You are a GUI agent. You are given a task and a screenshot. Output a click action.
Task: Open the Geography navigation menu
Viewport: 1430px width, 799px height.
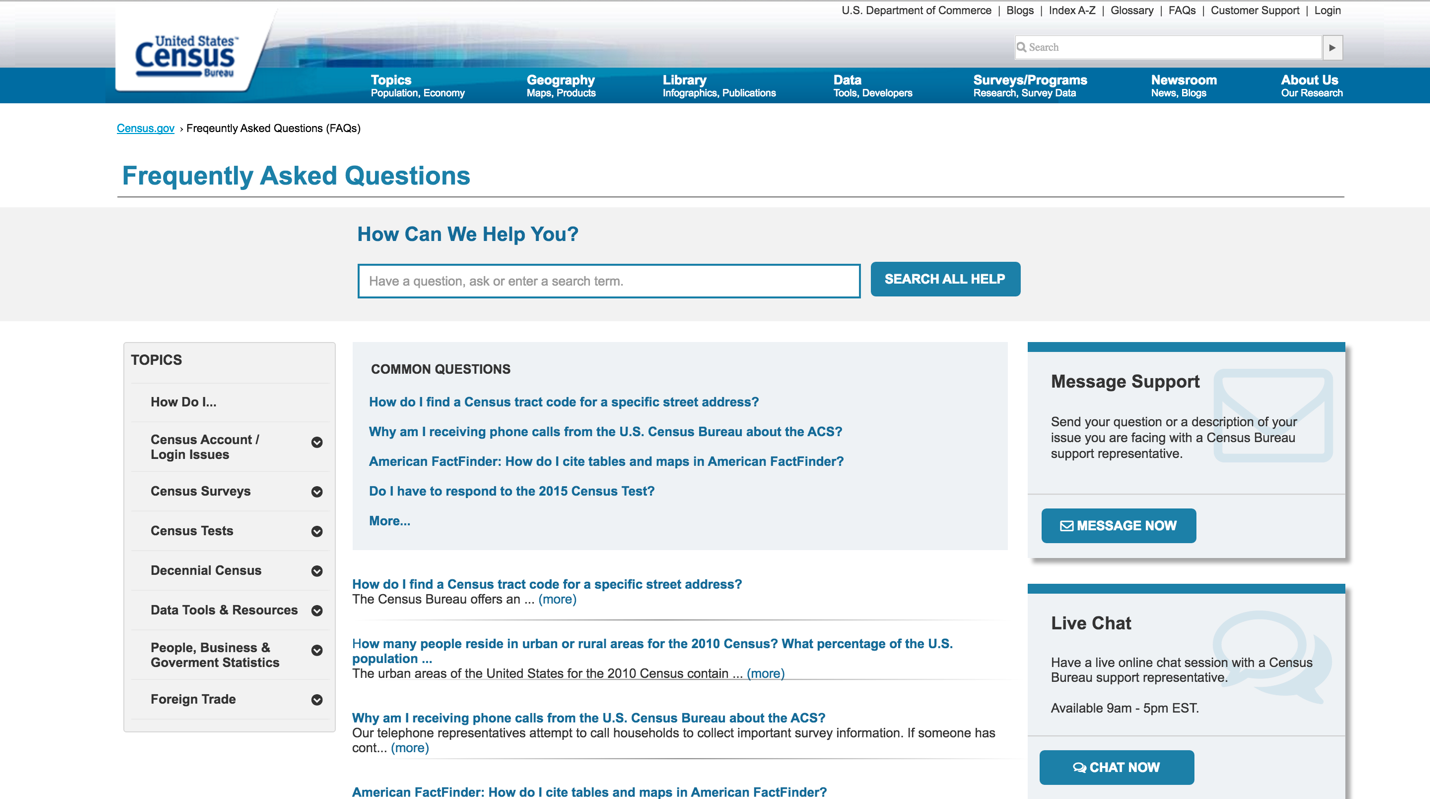(561, 86)
